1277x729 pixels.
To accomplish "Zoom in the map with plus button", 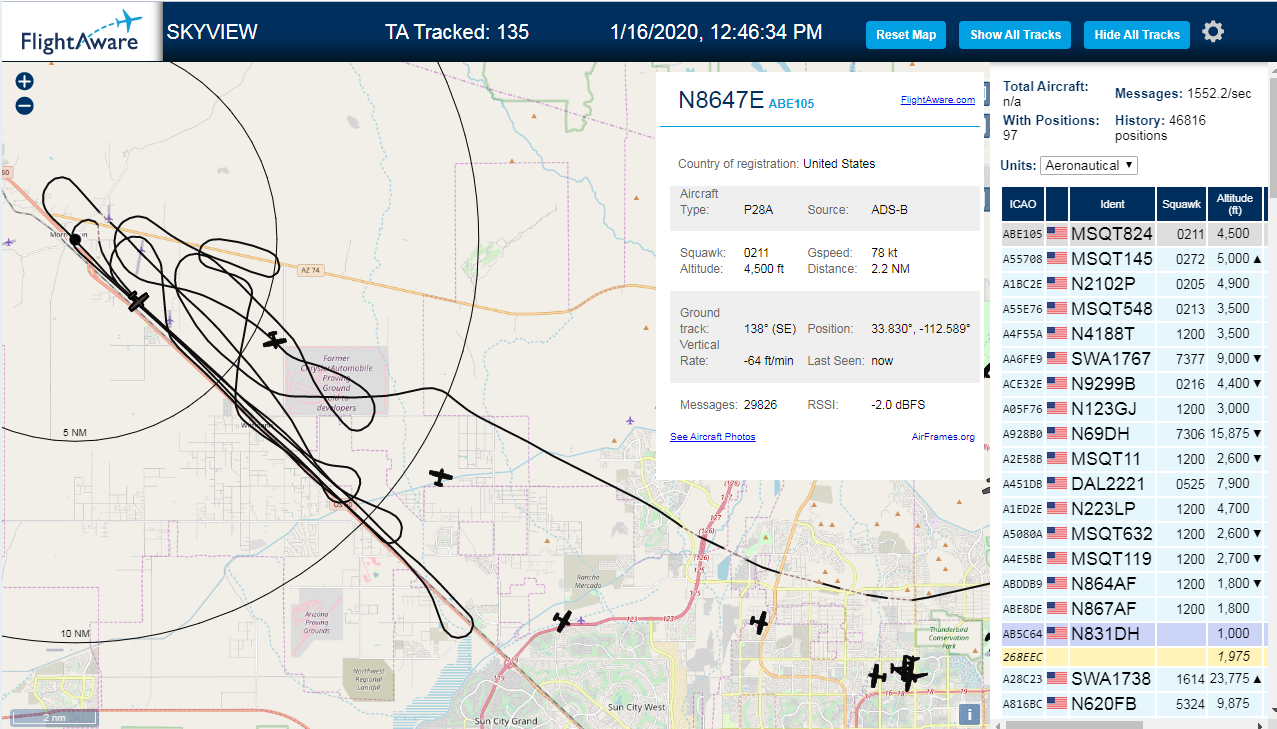I will [25, 82].
